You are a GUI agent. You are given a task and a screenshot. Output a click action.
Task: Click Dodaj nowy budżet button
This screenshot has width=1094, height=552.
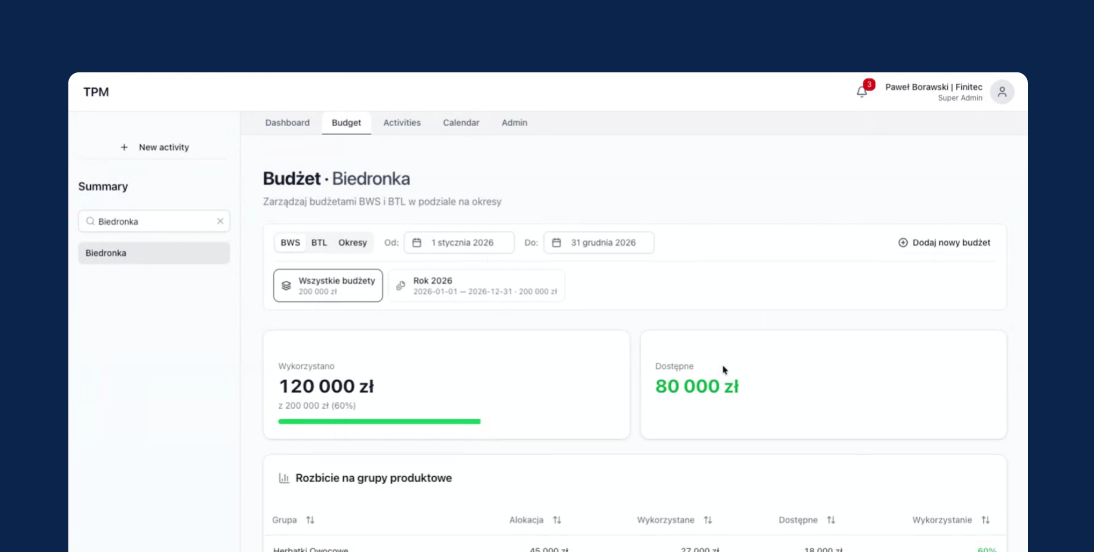coord(944,243)
